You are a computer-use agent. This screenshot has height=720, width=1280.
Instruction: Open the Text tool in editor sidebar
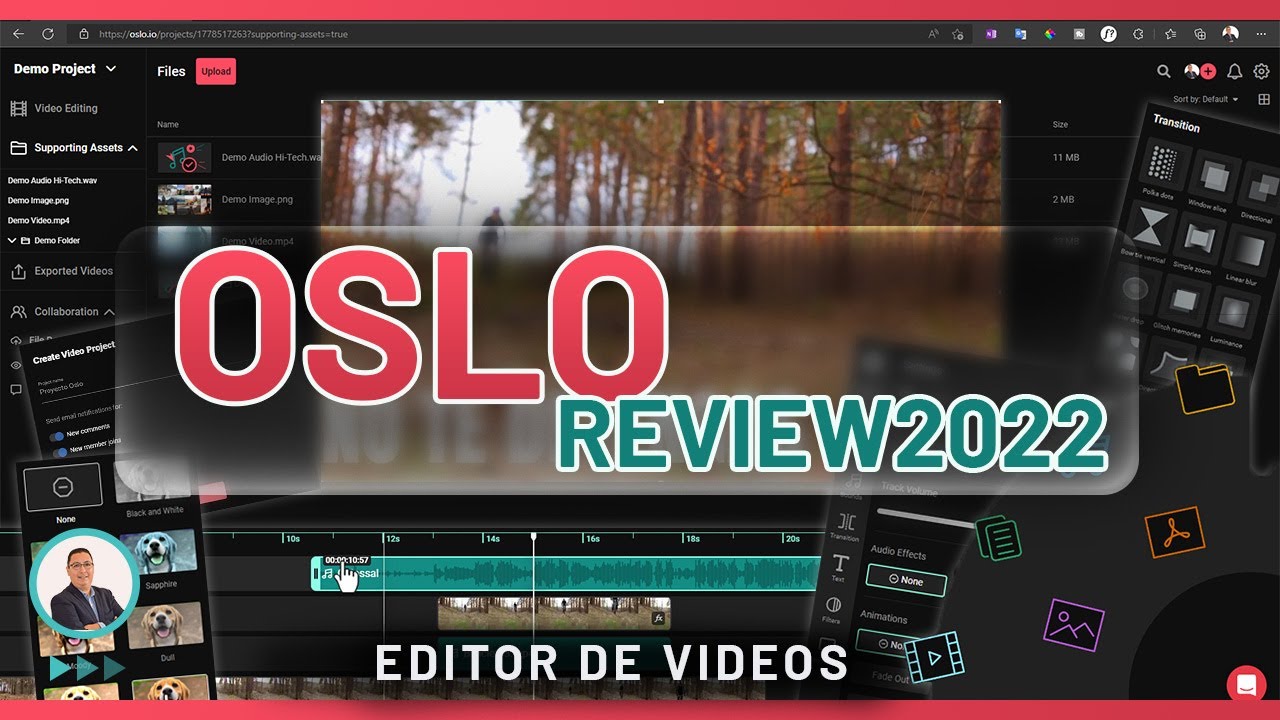click(840, 568)
